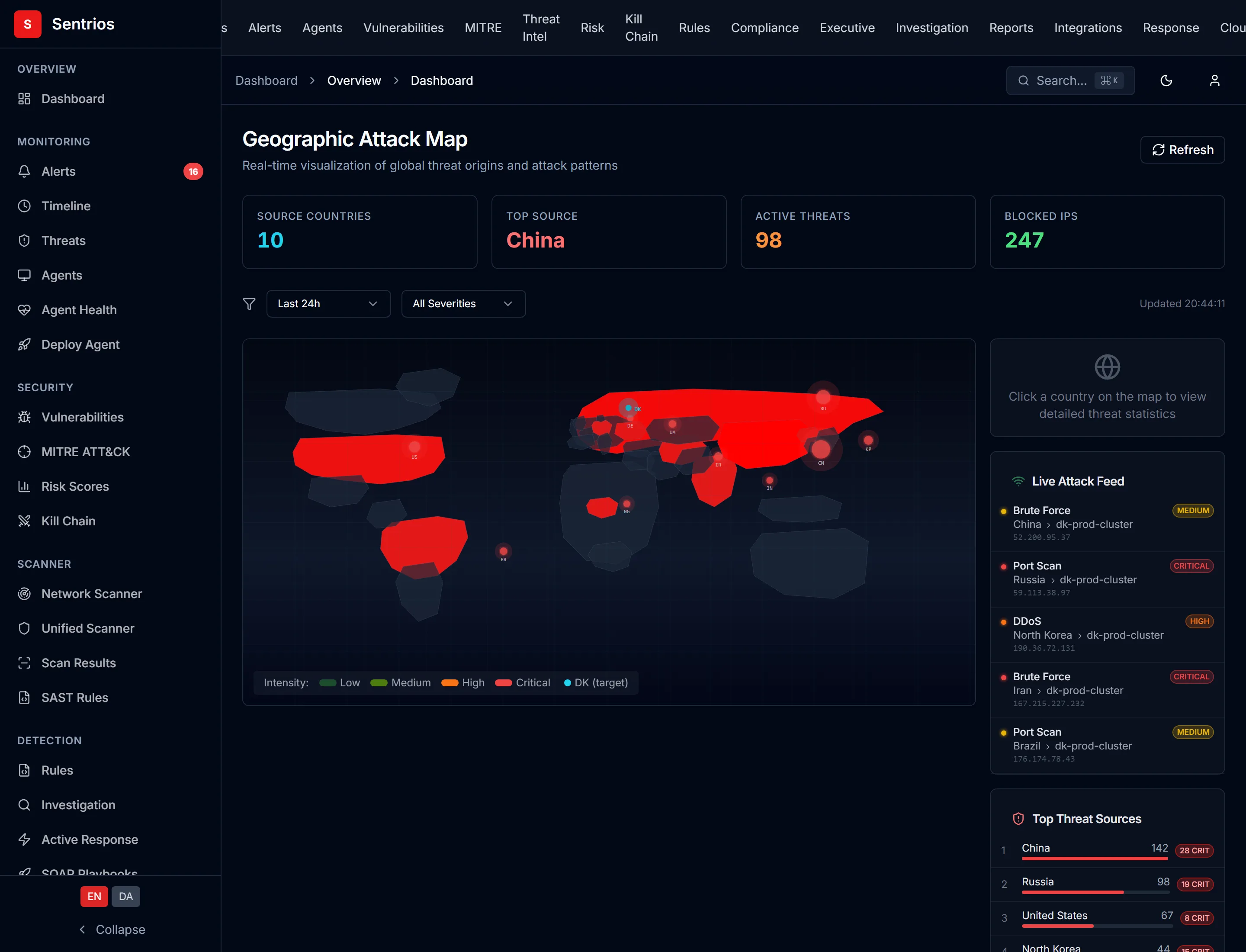Click the Critical intensity legend swatch
The height and width of the screenshot is (952, 1246).
pos(503,683)
